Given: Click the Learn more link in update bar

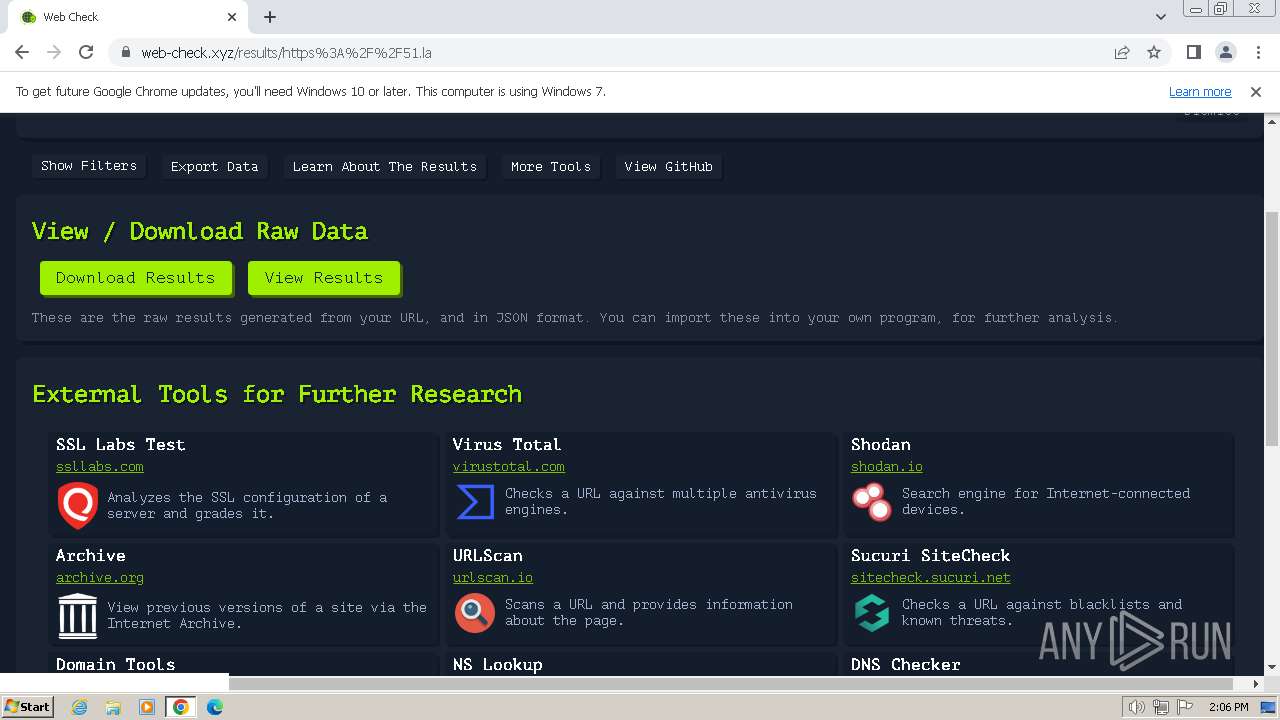Looking at the screenshot, I should point(1200,92).
